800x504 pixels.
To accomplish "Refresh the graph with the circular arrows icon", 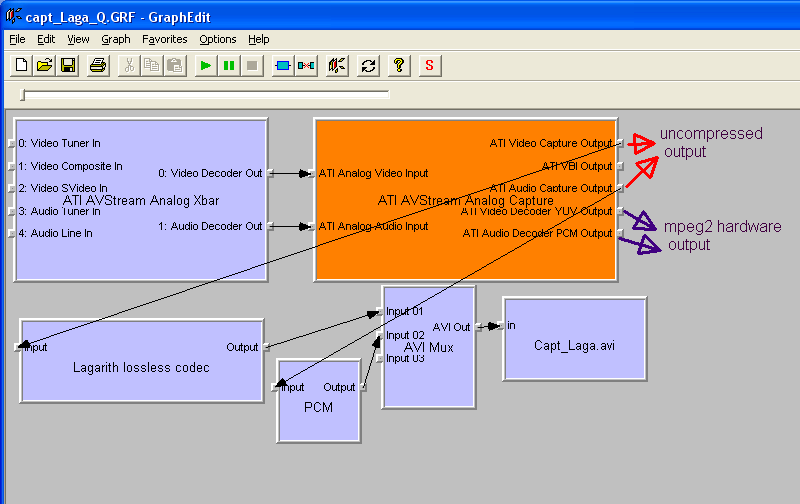I will 368,66.
